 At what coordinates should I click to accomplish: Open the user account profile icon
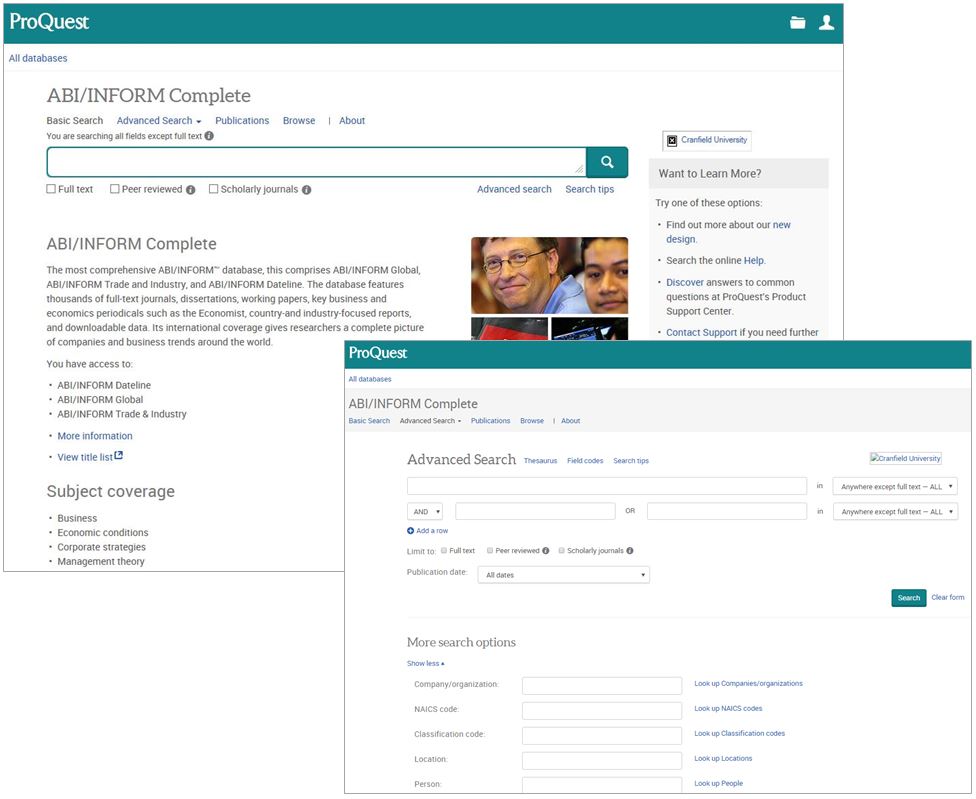826,23
